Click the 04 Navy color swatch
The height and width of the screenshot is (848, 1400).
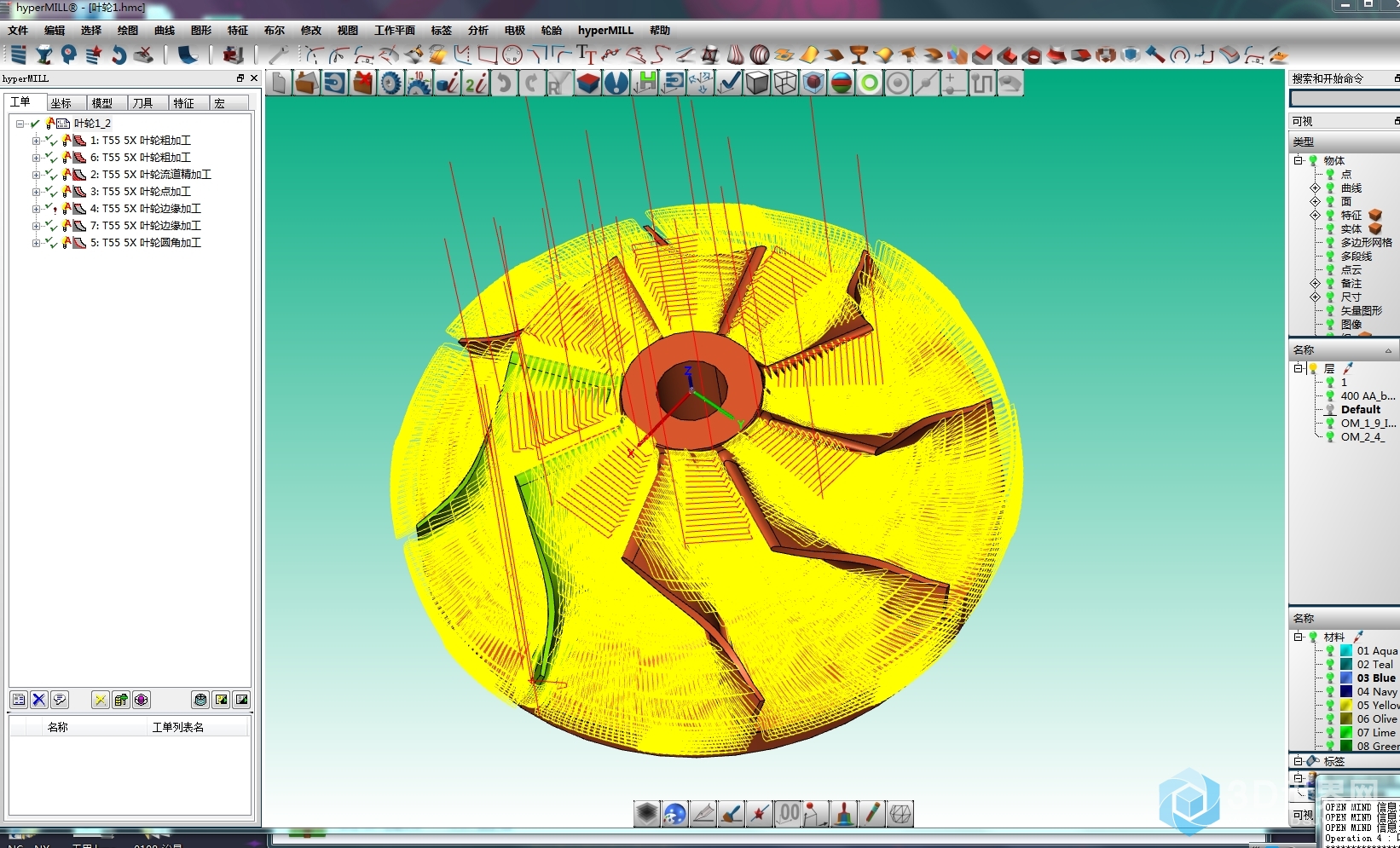pos(1346,691)
